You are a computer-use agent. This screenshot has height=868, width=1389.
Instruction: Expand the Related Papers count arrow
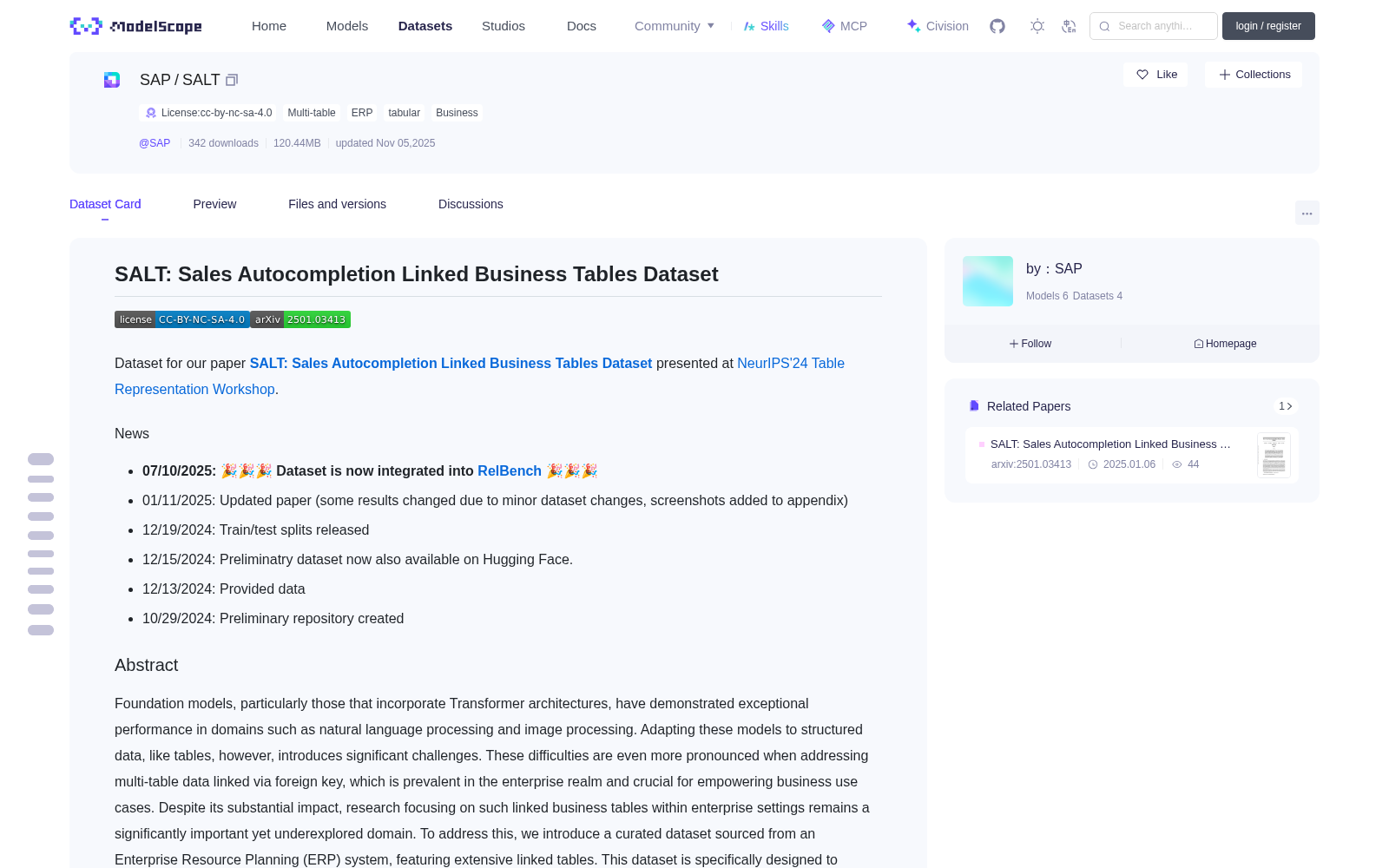click(x=1286, y=406)
